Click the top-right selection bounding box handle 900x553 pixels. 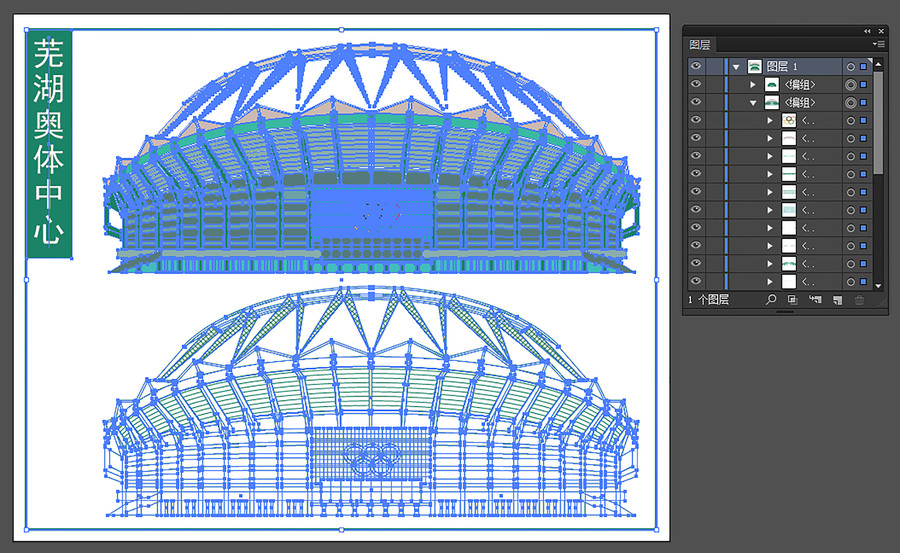pos(657,30)
